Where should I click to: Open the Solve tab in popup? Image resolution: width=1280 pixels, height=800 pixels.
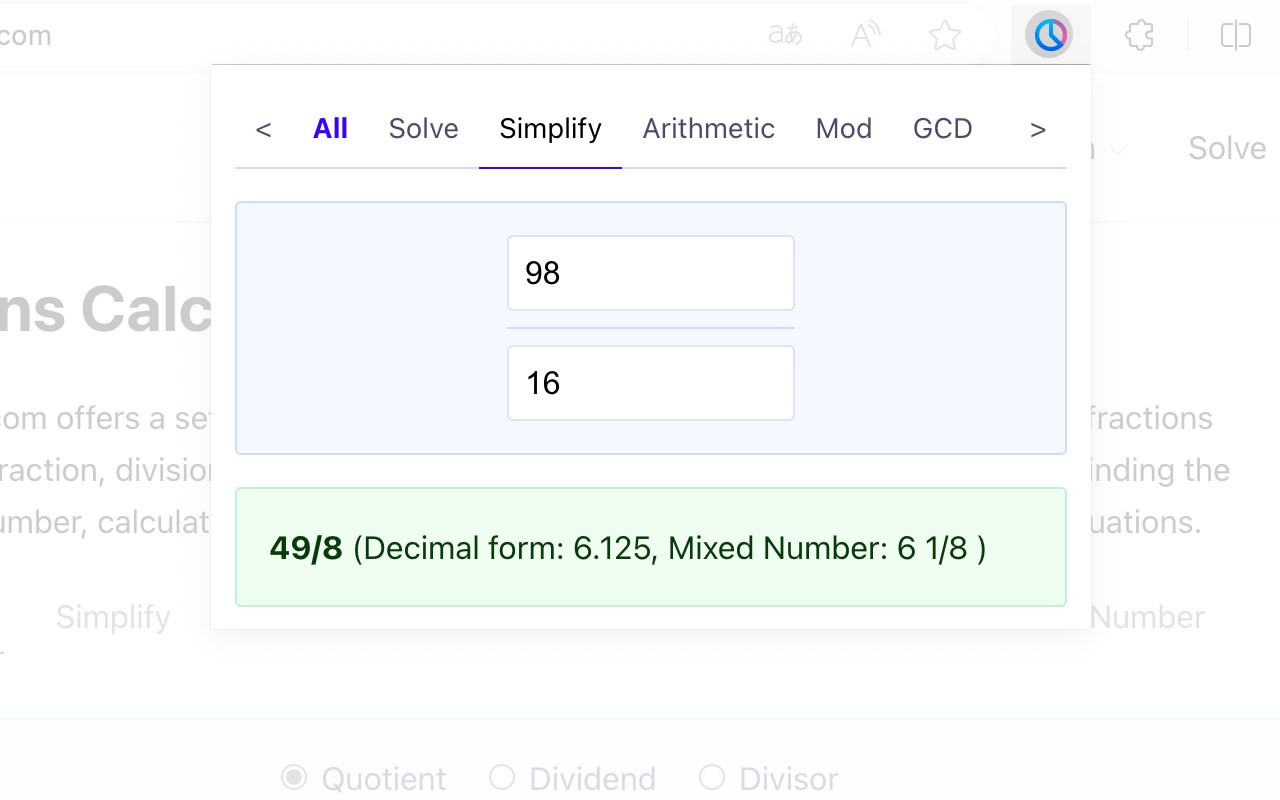pyautogui.click(x=423, y=129)
